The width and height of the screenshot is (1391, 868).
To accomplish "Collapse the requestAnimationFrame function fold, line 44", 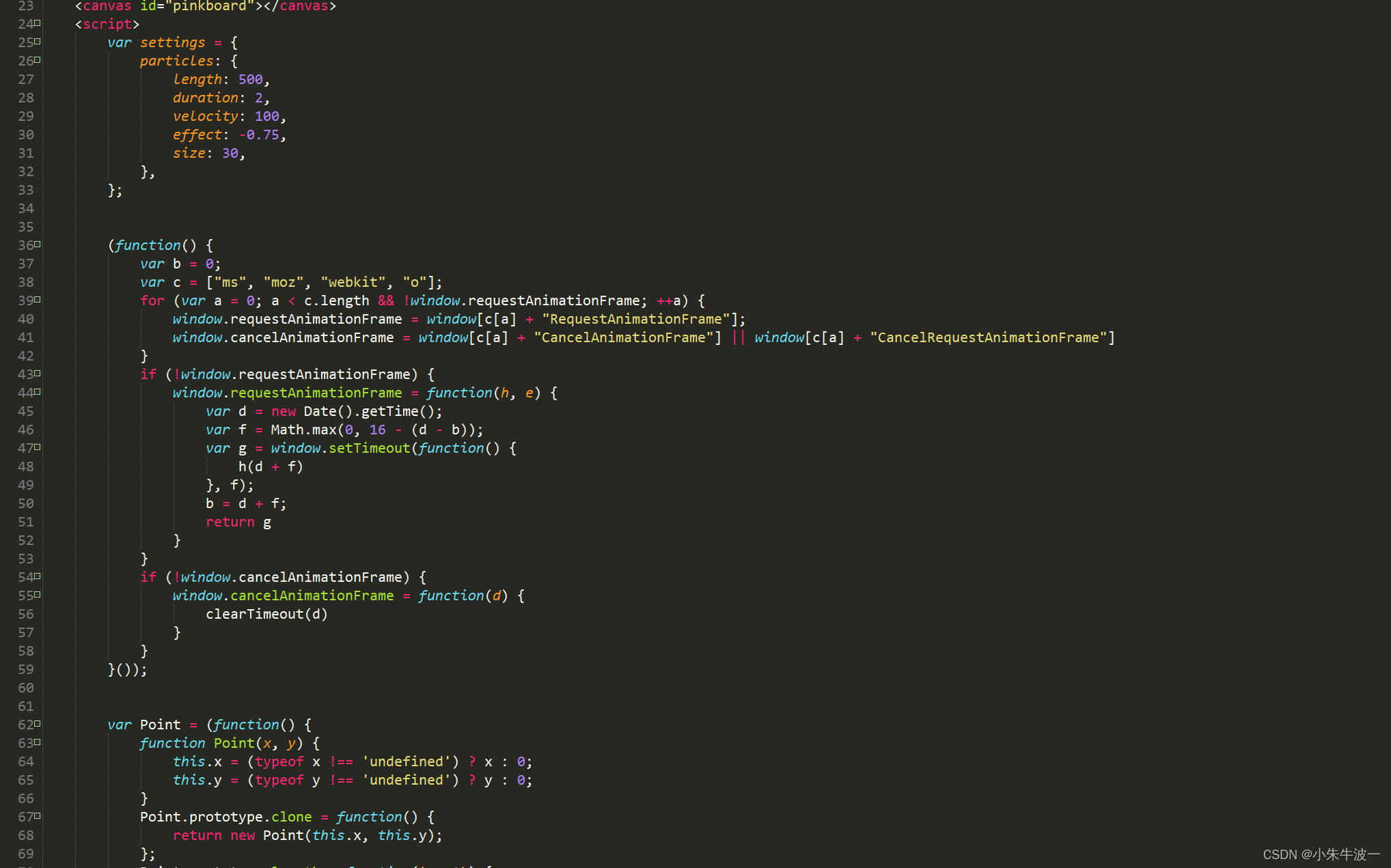I will click(x=38, y=392).
